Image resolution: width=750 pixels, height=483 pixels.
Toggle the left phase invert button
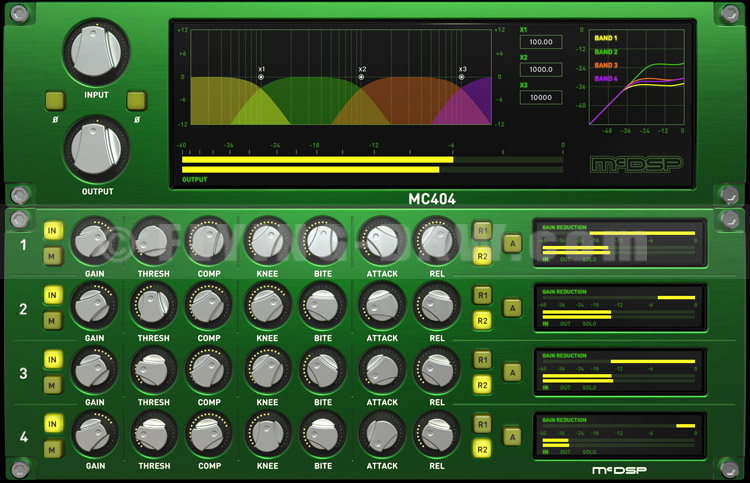click(55, 101)
